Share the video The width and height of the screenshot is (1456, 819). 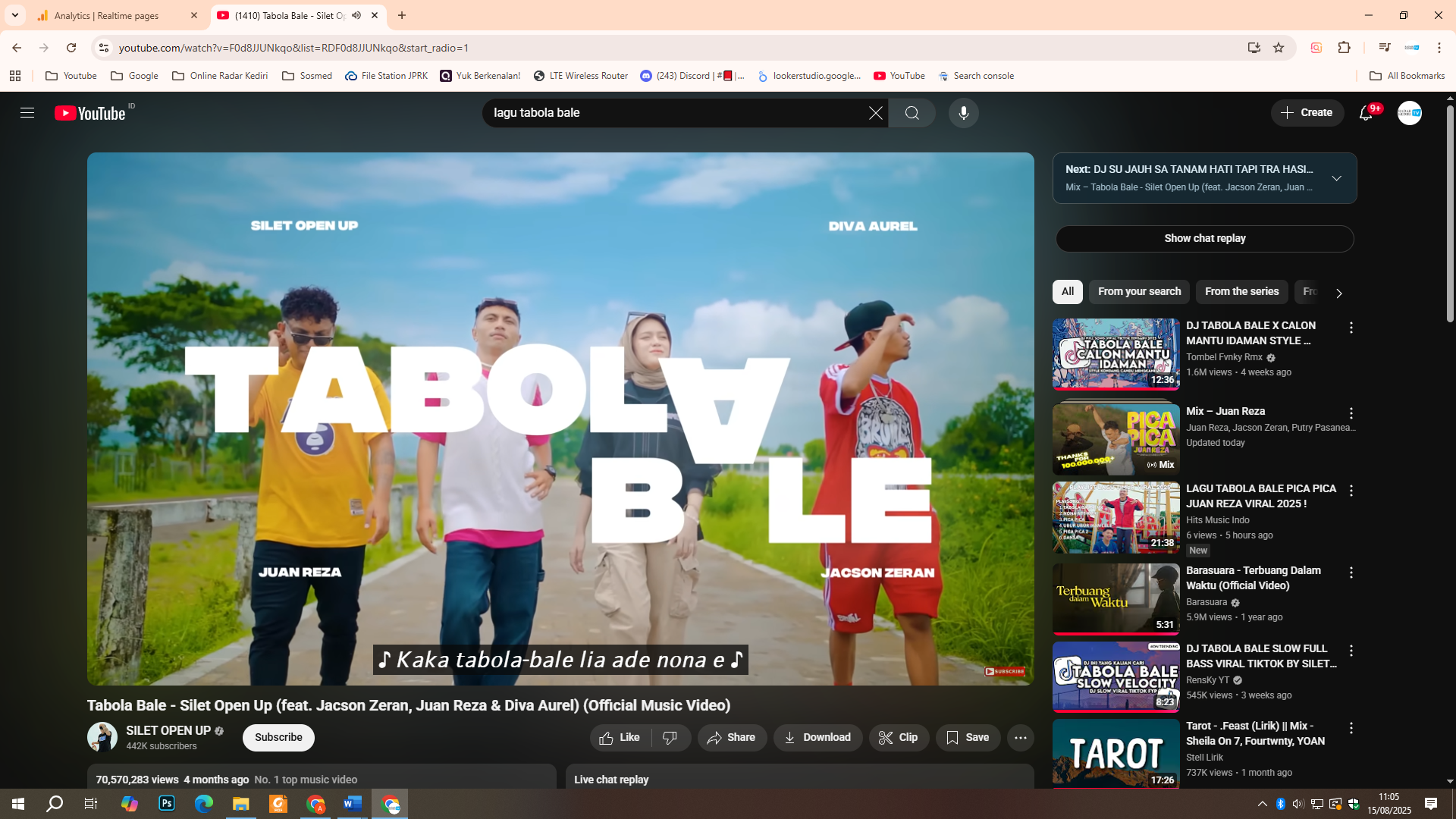732,738
